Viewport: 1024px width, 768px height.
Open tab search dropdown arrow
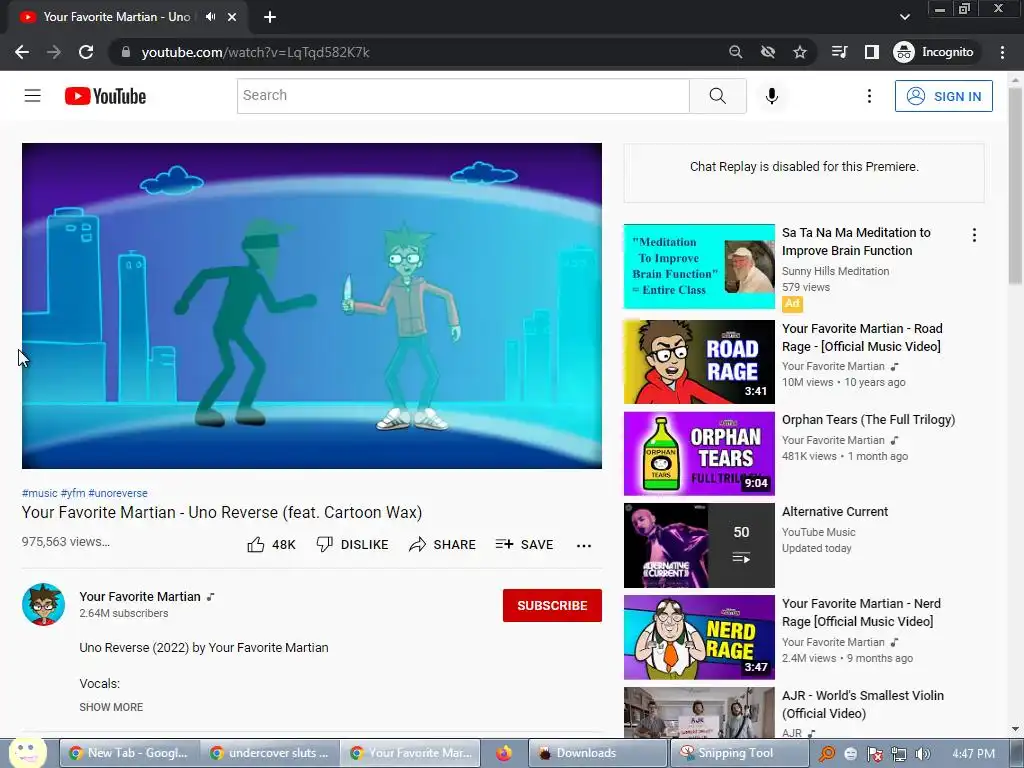point(904,17)
